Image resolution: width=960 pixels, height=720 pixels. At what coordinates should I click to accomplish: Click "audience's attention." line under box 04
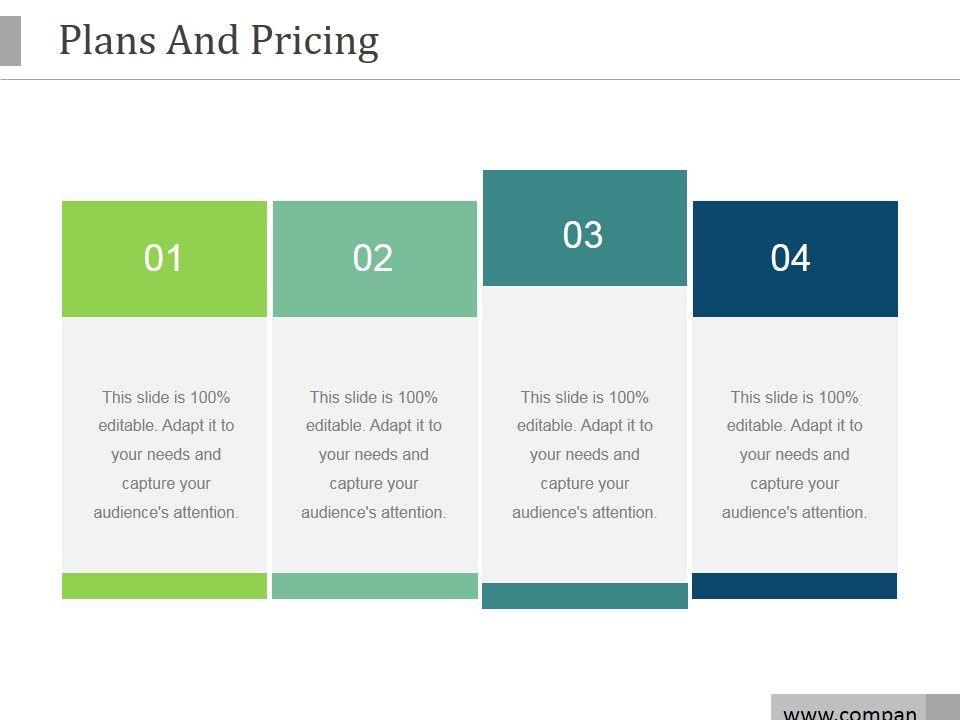click(795, 512)
